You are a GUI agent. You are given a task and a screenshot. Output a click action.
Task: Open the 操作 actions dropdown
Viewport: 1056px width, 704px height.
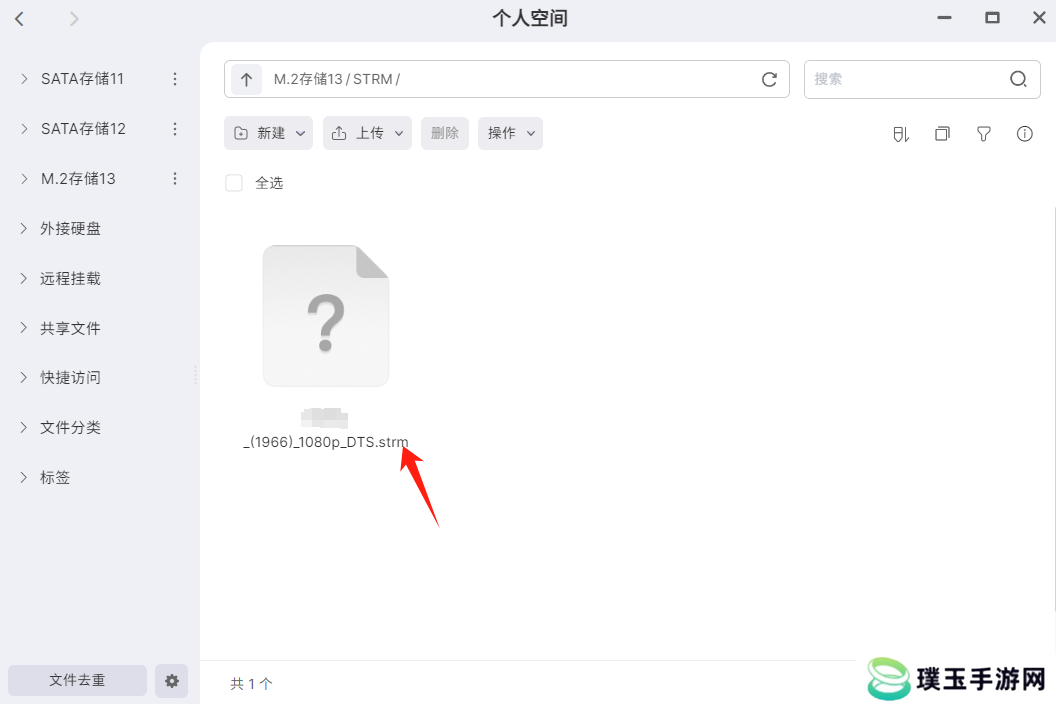pyautogui.click(x=510, y=133)
